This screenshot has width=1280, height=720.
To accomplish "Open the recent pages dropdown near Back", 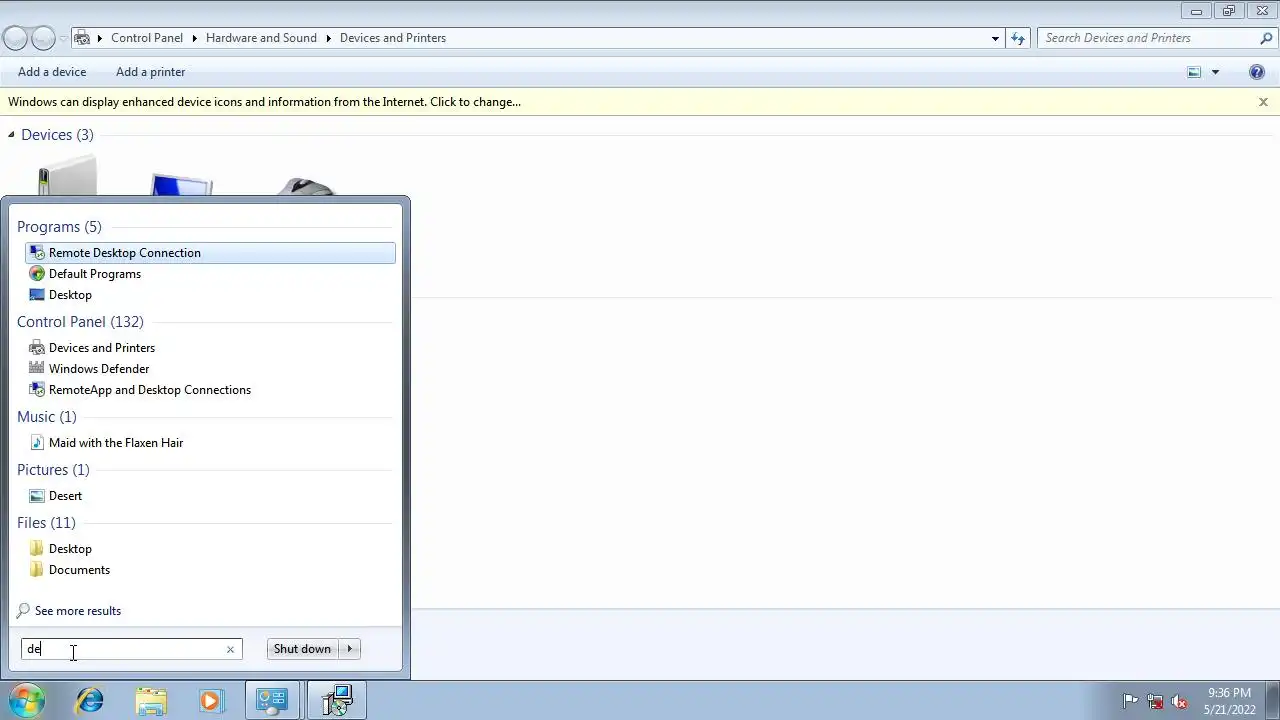I will (63, 38).
